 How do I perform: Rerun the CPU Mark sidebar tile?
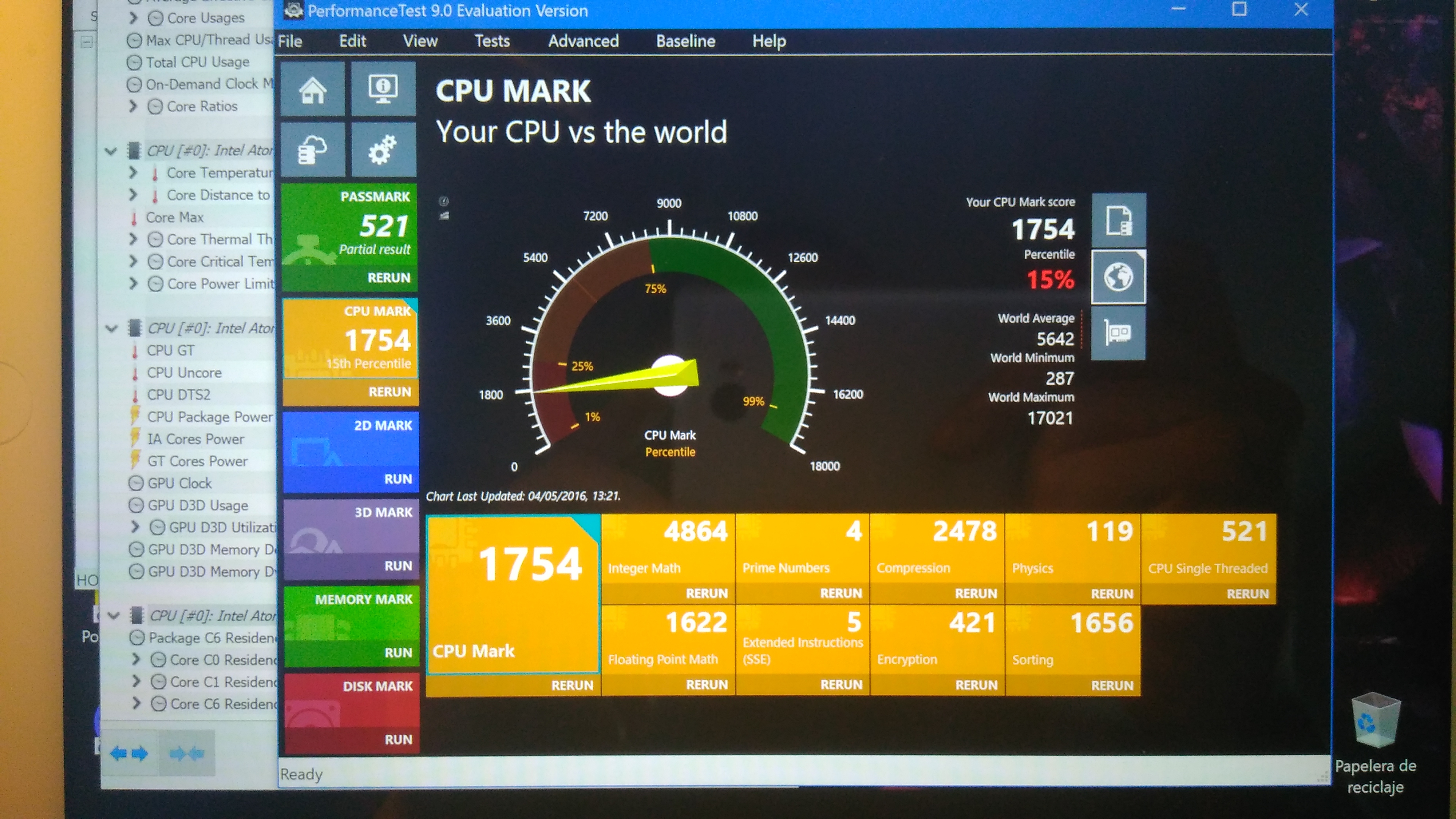(x=390, y=392)
